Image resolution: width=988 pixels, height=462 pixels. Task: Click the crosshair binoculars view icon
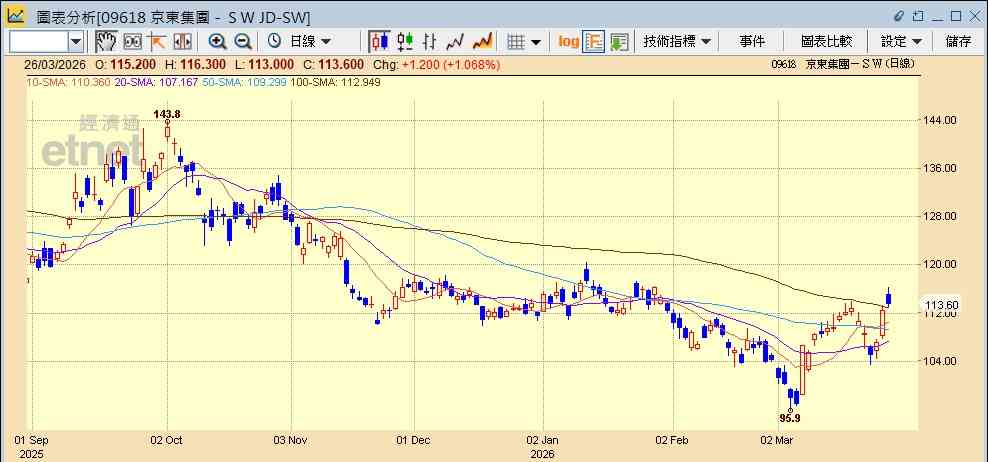point(132,42)
